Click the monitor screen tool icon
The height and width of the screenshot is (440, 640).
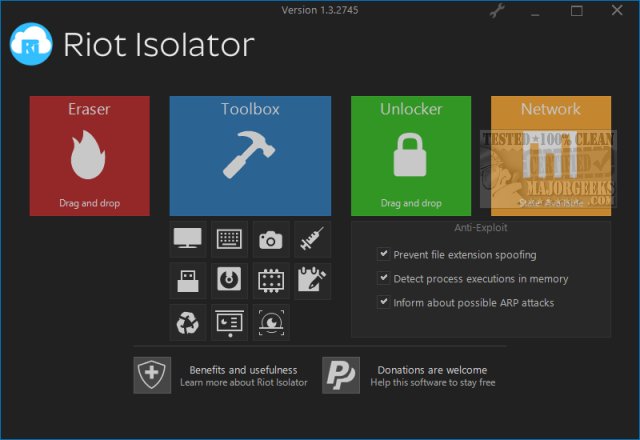point(188,239)
